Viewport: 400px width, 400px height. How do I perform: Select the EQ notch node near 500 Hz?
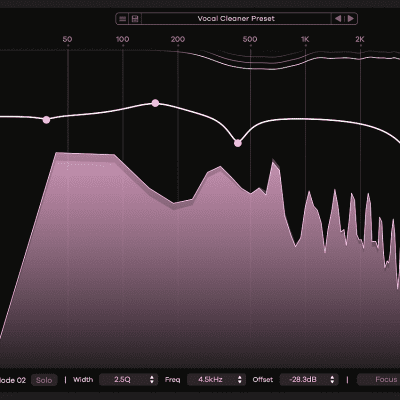point(238,143)
